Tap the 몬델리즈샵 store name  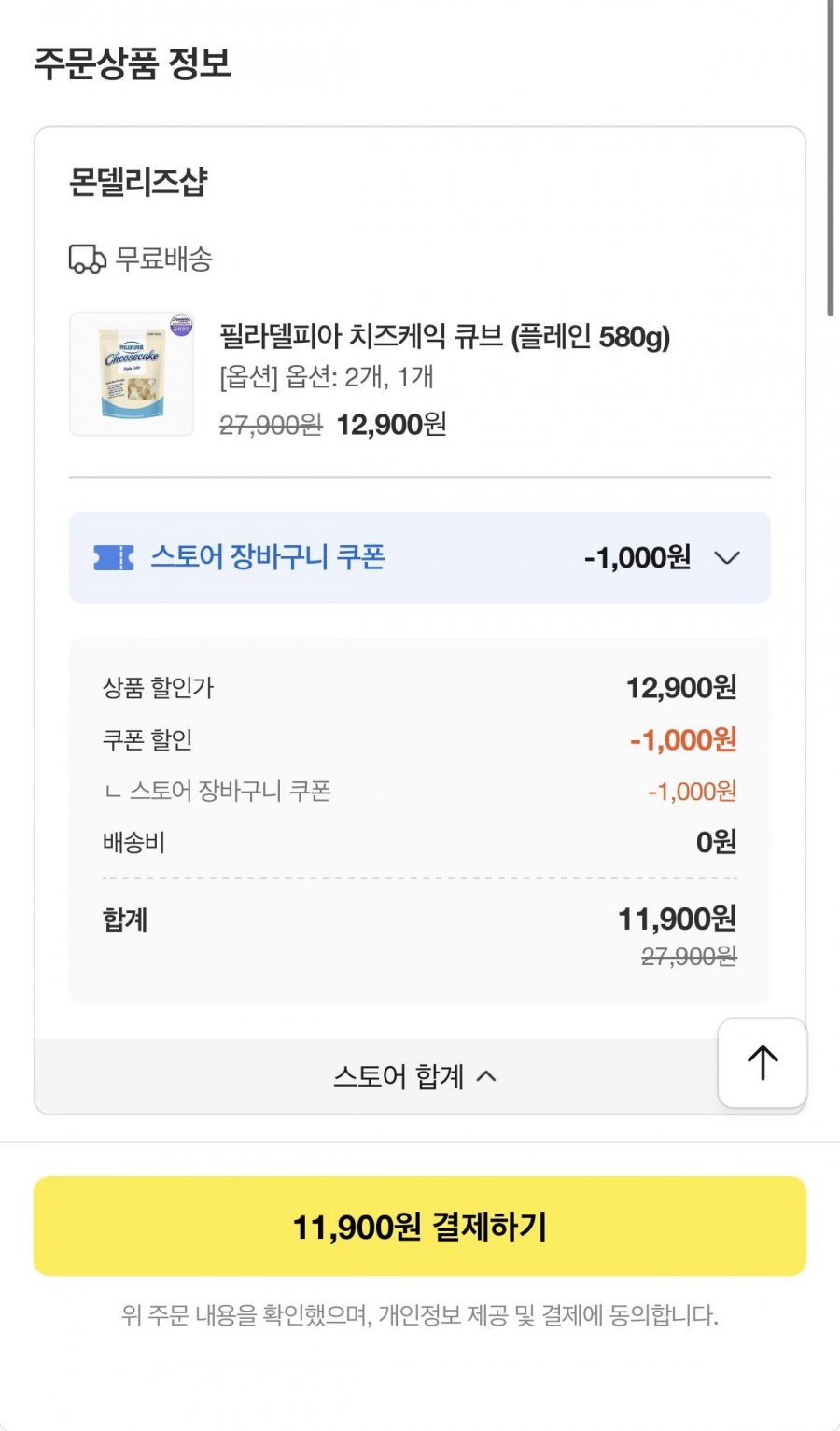(138, 182)
